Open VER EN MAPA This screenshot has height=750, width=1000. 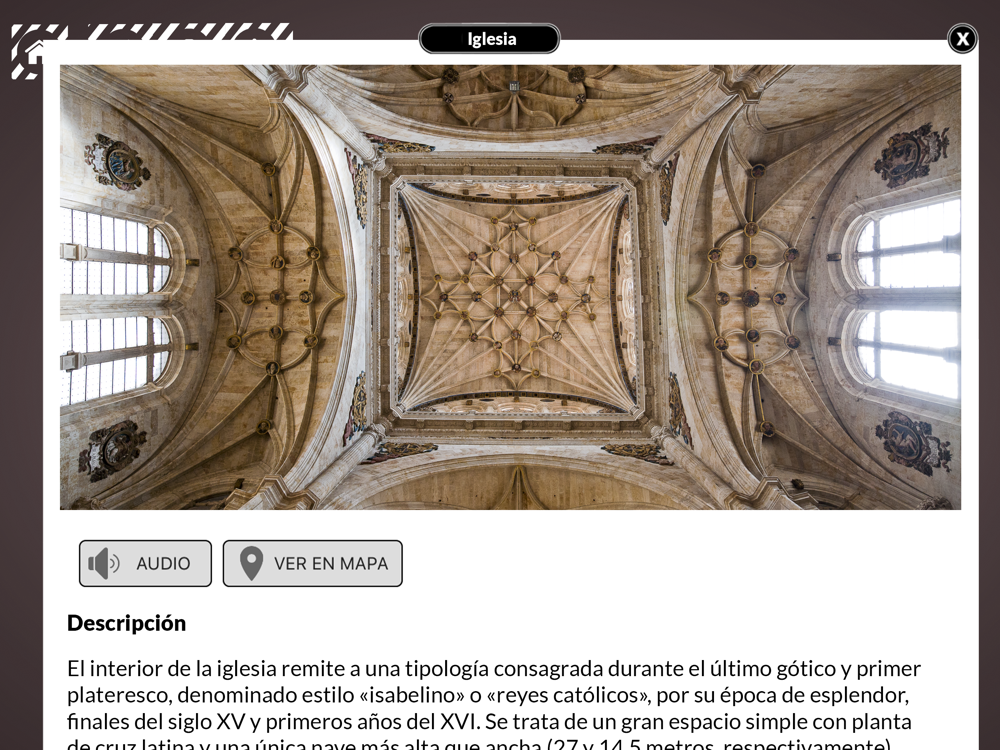click(312, 563)
